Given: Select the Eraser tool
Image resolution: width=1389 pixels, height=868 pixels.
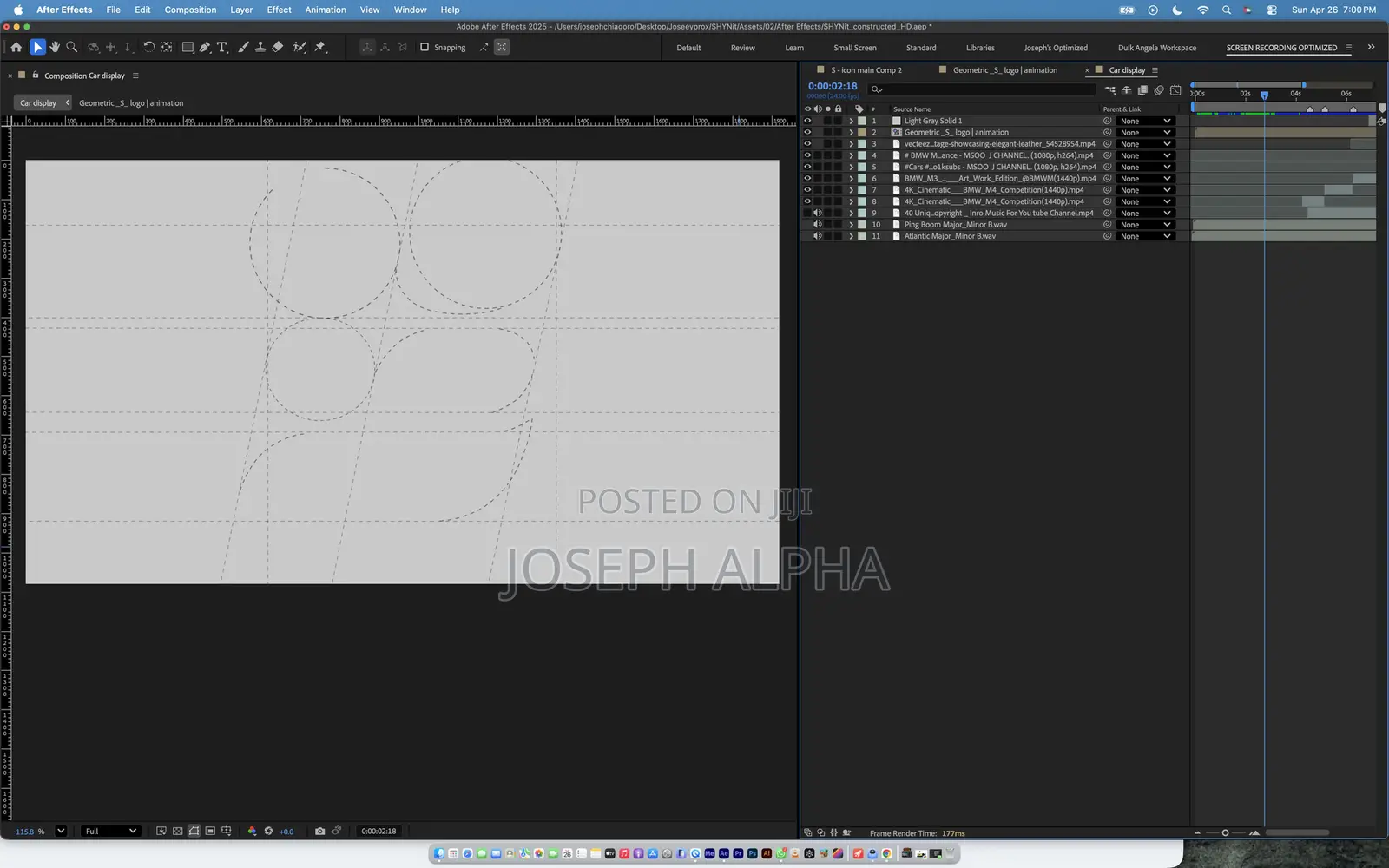Looking at the screenshot, I should (x=278, y=47).
